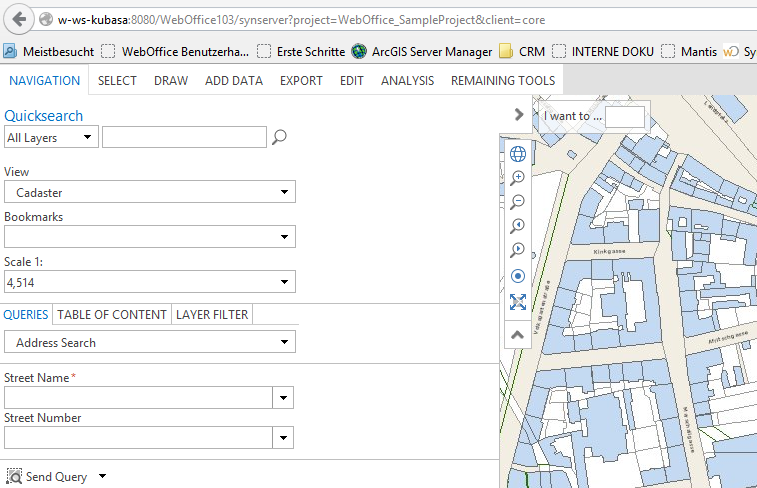757x488 pixels.
Task: Click the side panel arrow beside I want to
Action: click(518, 115)
